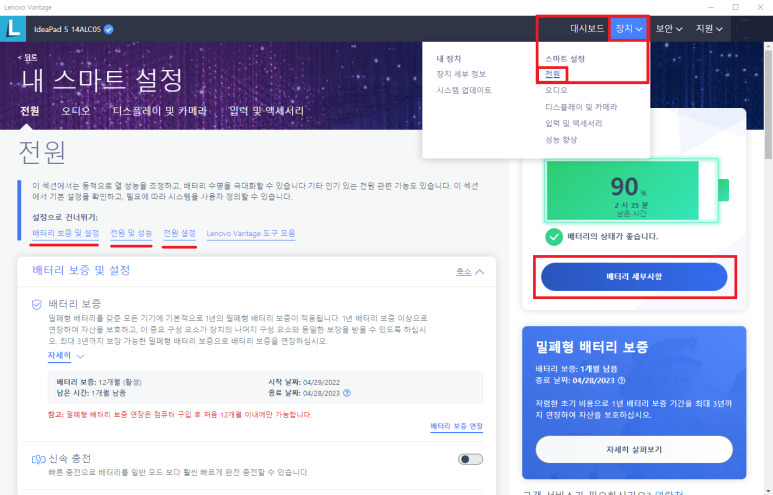Image resolution: width=773 pixels, height=495 pixels.
Task: Click the 90% battery gauge graphic
Action: (636, 190)
